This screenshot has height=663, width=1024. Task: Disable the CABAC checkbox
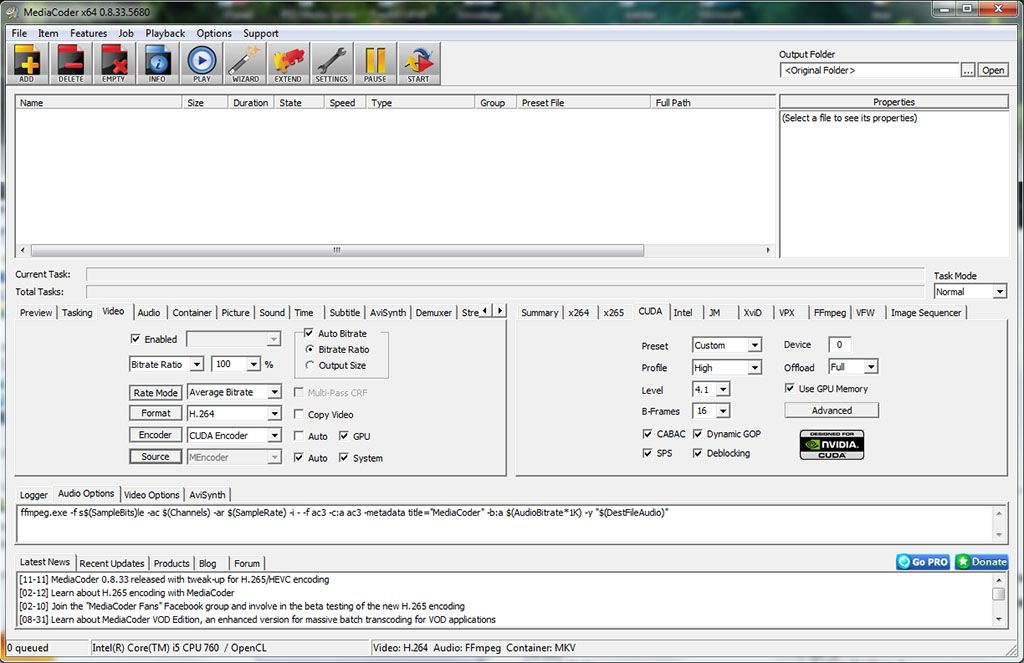click(x=647, y=434)
